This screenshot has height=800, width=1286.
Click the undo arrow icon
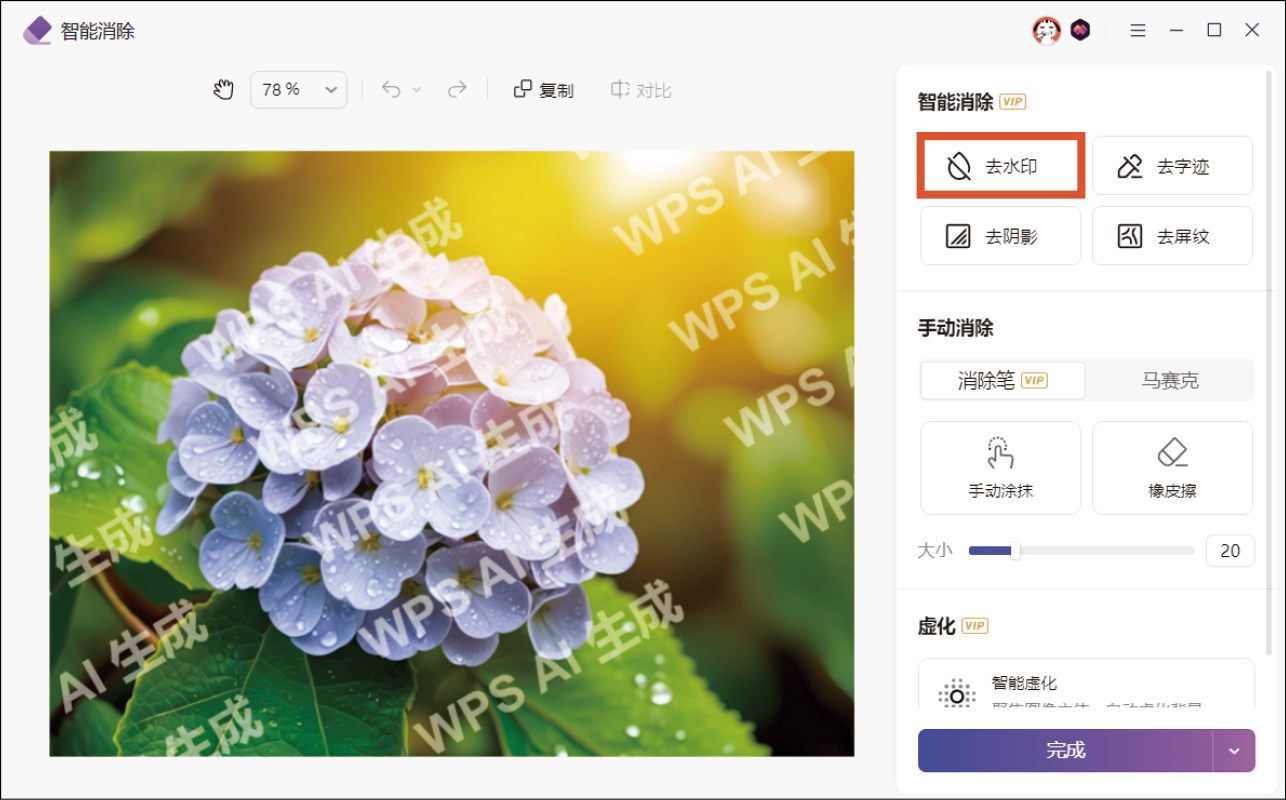[391, 90]
